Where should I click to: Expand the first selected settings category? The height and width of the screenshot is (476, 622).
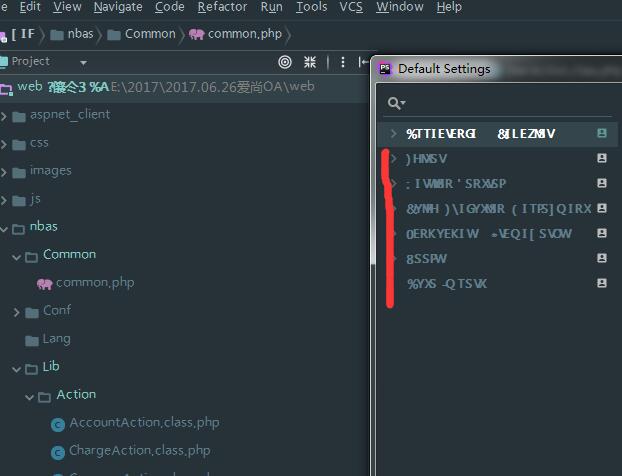click(394, 134)
